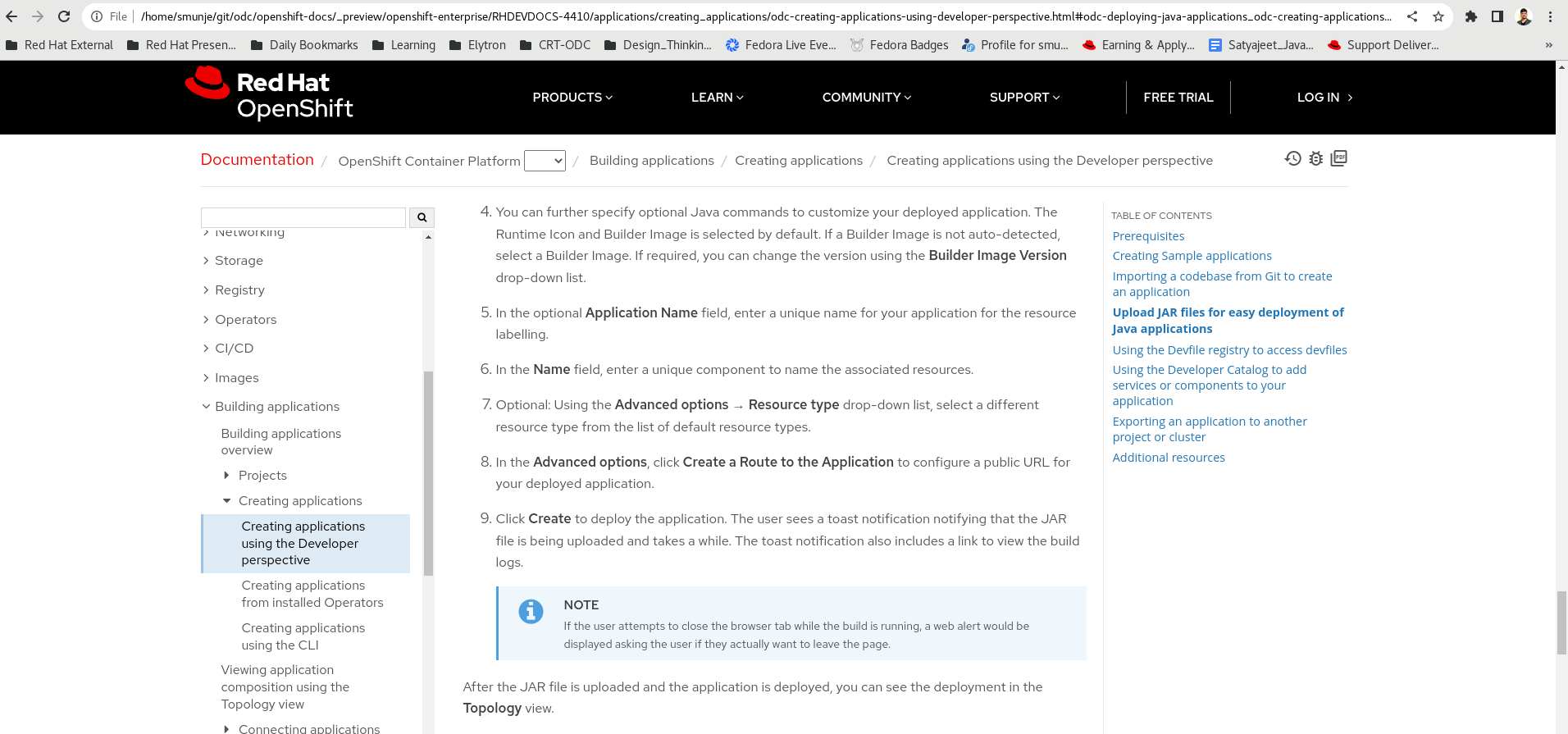Image resolution: width=1568 pixels, height=734 pixels.
Task: Open the browser profile avatar
Action: pyautogui.click(x=1524, y=16)
